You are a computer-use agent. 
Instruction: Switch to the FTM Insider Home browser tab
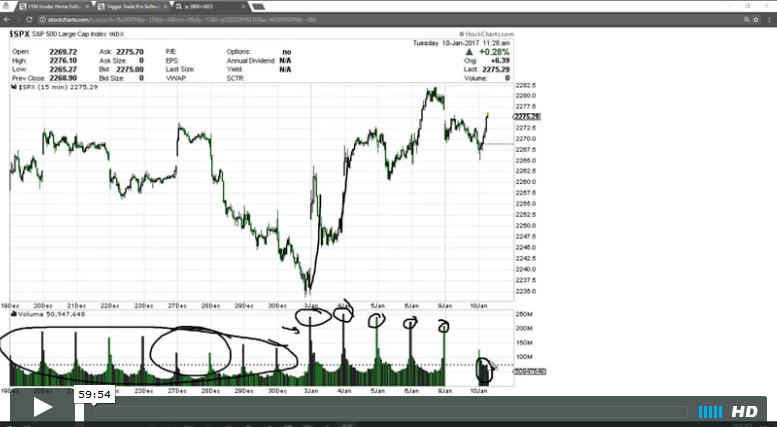point(46,6)
